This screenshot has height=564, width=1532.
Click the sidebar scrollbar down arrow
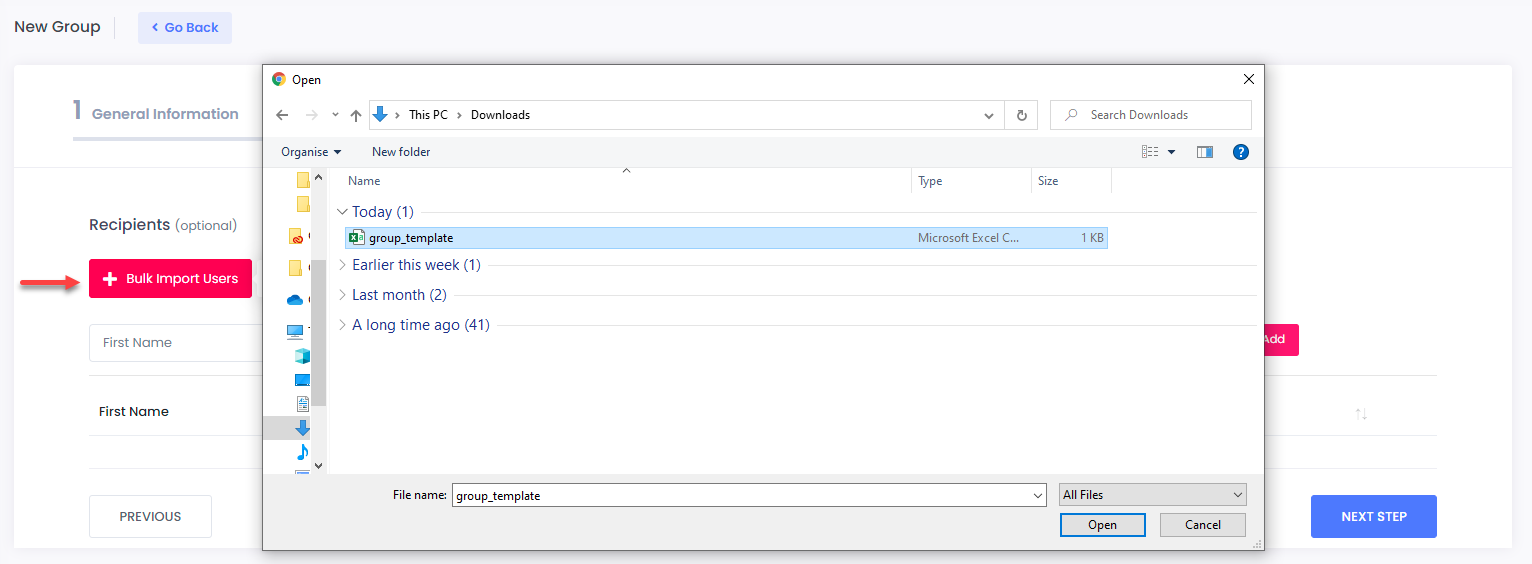pyautogui.click(x=318, y=465)
